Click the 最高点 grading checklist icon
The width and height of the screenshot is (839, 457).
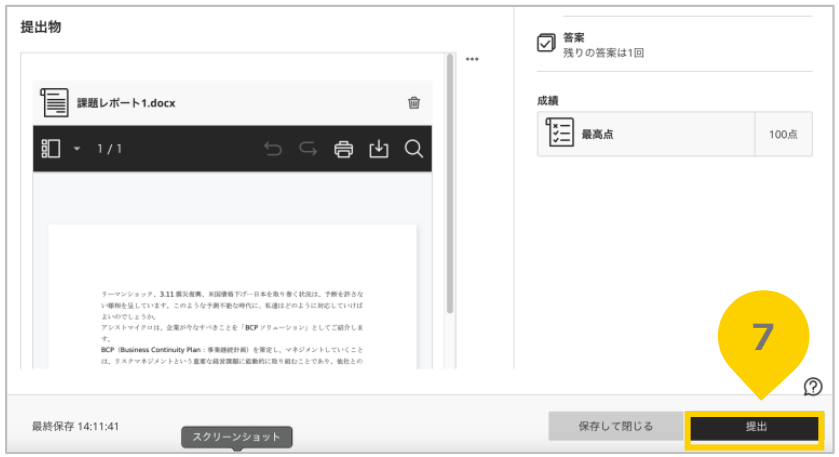coord(560,132)
